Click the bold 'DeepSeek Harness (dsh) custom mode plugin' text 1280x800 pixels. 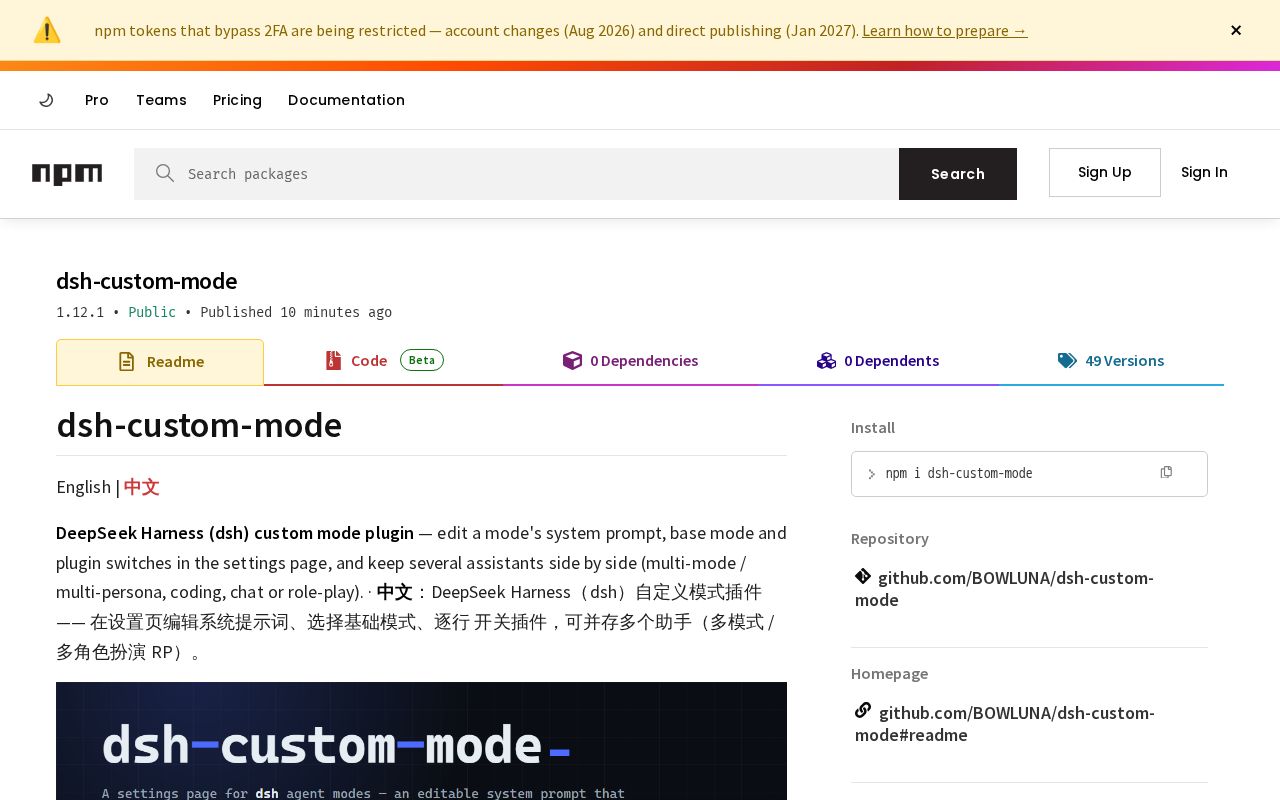click(235, 533)
